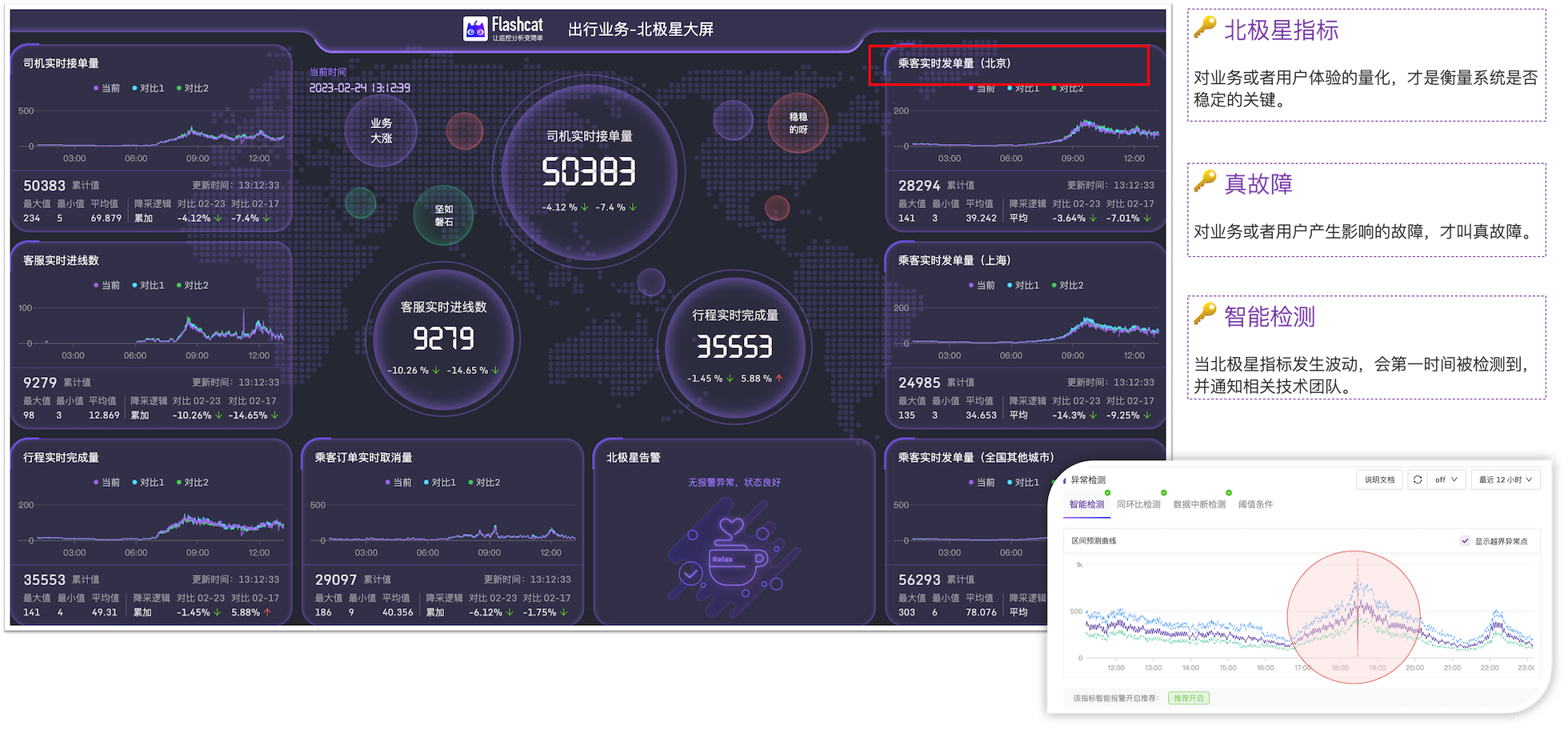Screen dimensions: 1568x730
Task: Click the -14.65% comparison value in 客服实时进线数 panel
Action: (248, 415)
